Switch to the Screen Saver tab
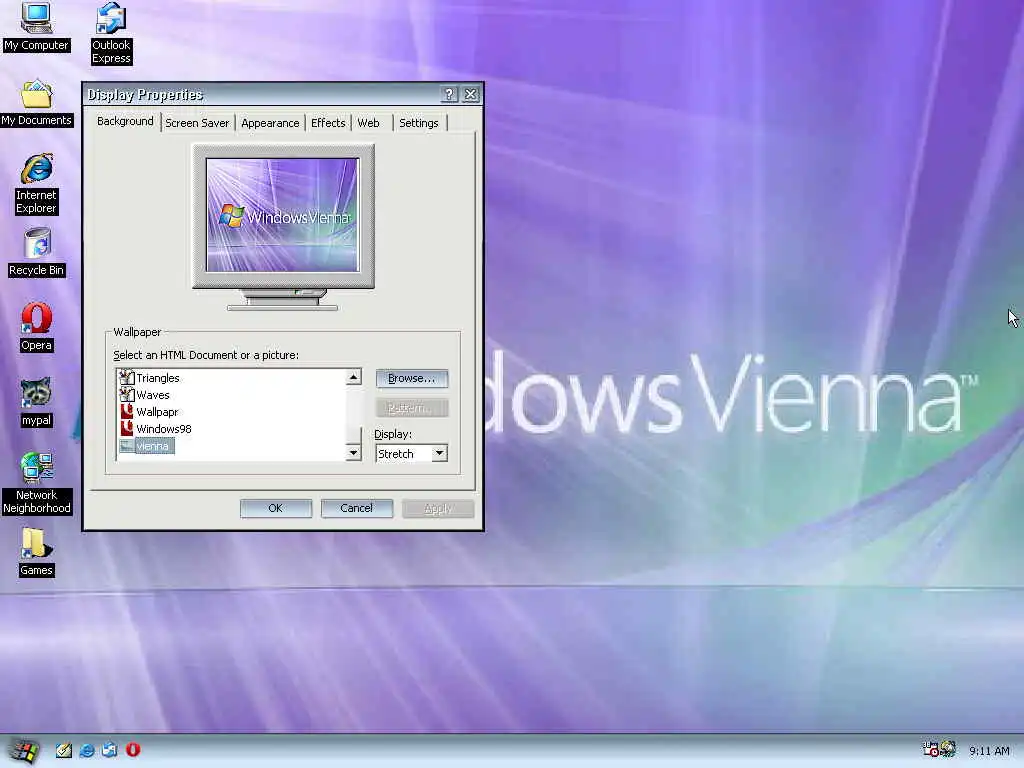Viewport: 1024px width, 768px height. [x=197, y=123]
